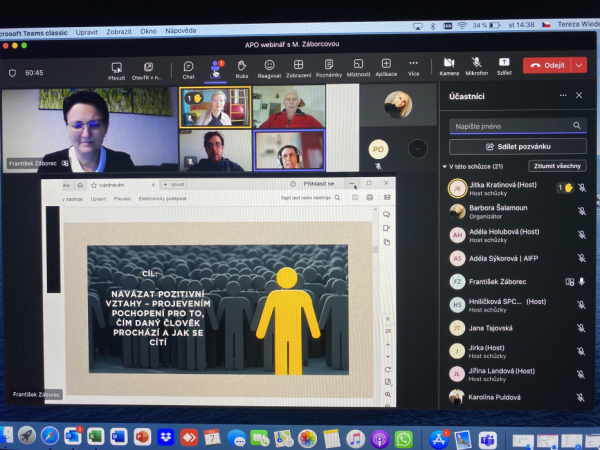This screenshot has width=600, height=450.
Task: Raise hand with the Ruka button
Action: click(241, 68)
